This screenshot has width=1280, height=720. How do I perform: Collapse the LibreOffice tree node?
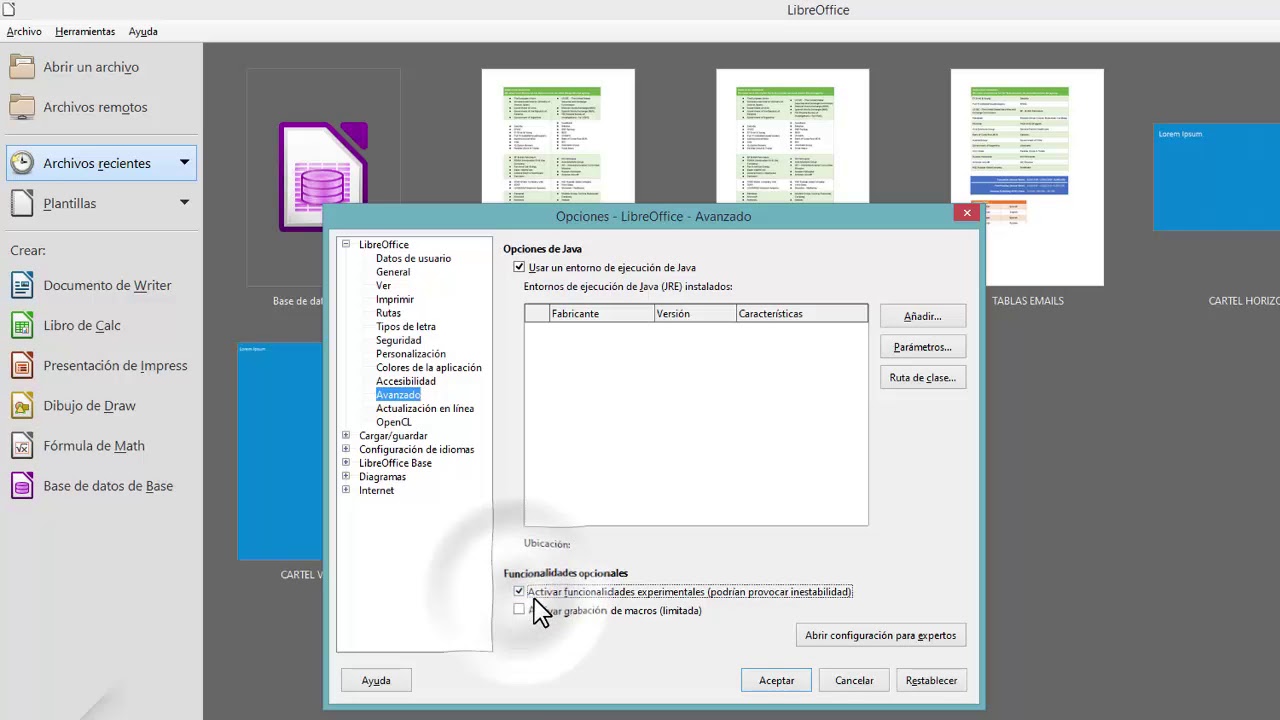(346, 244)
